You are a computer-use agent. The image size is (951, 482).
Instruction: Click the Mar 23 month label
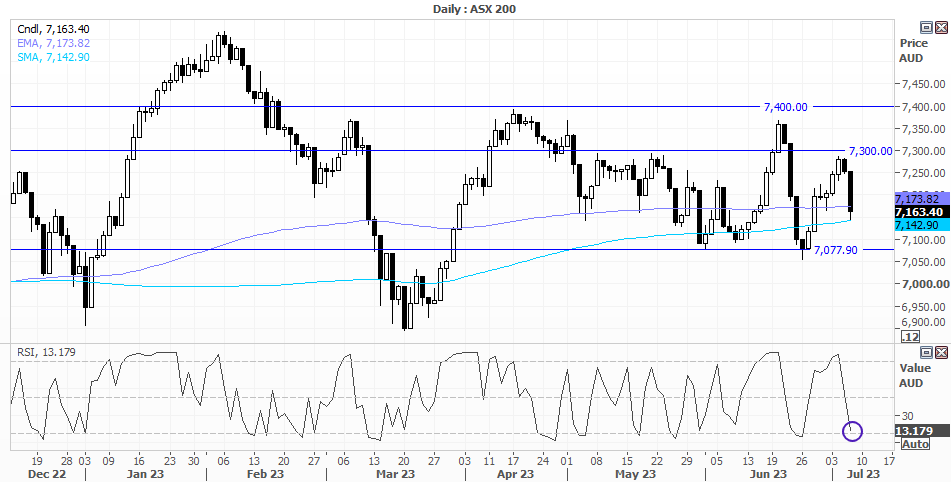[x=396, y=474]
